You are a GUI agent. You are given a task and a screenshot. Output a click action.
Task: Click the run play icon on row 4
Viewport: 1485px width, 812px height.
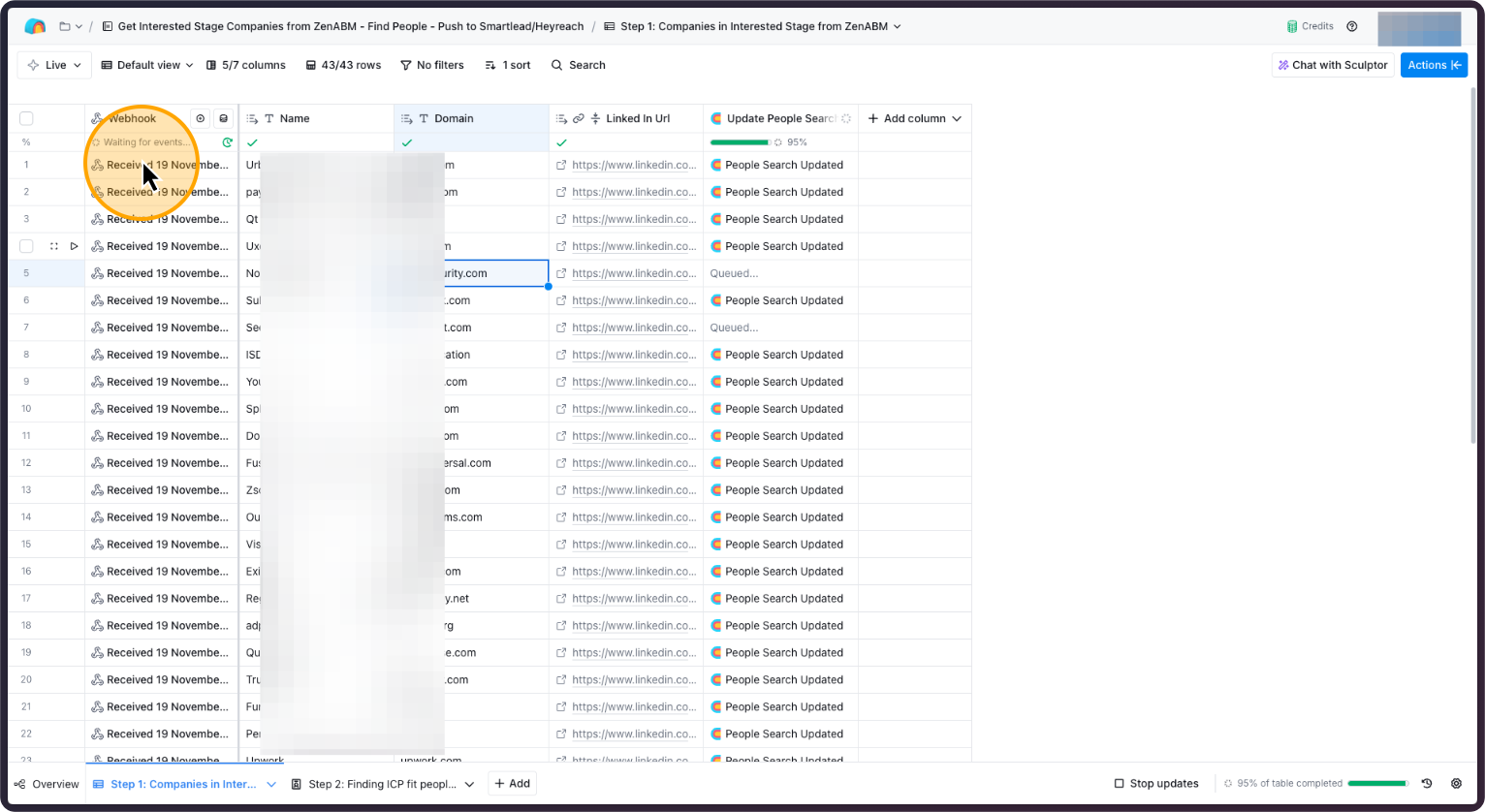tap(74, 246)
